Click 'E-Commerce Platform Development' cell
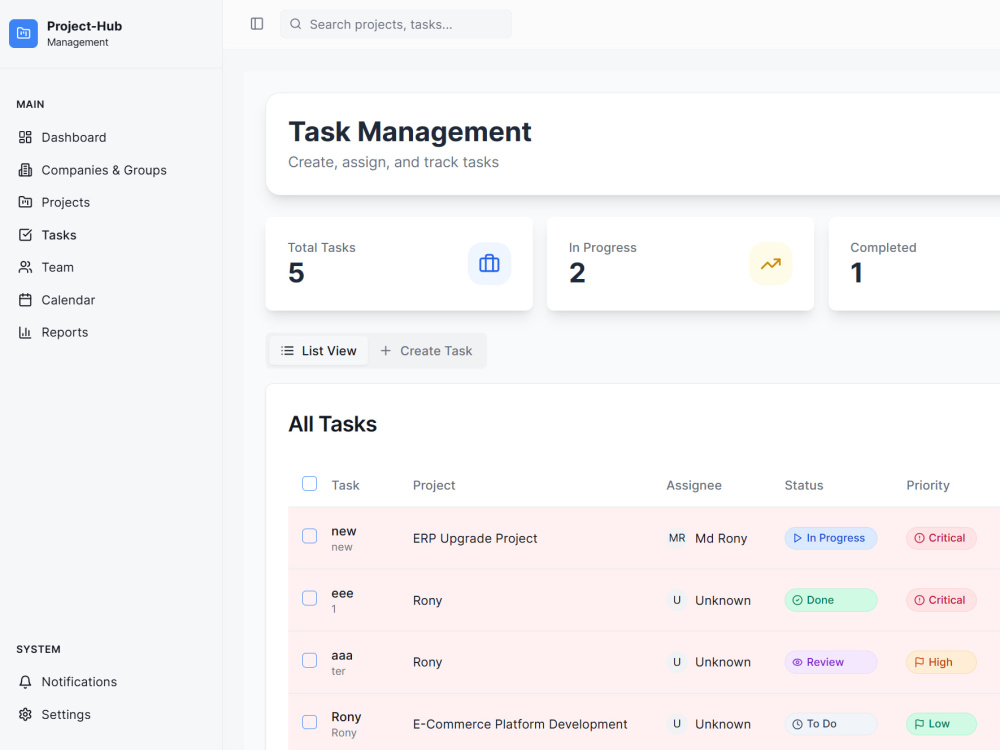 pyautogui.click(x=520, y=724)
